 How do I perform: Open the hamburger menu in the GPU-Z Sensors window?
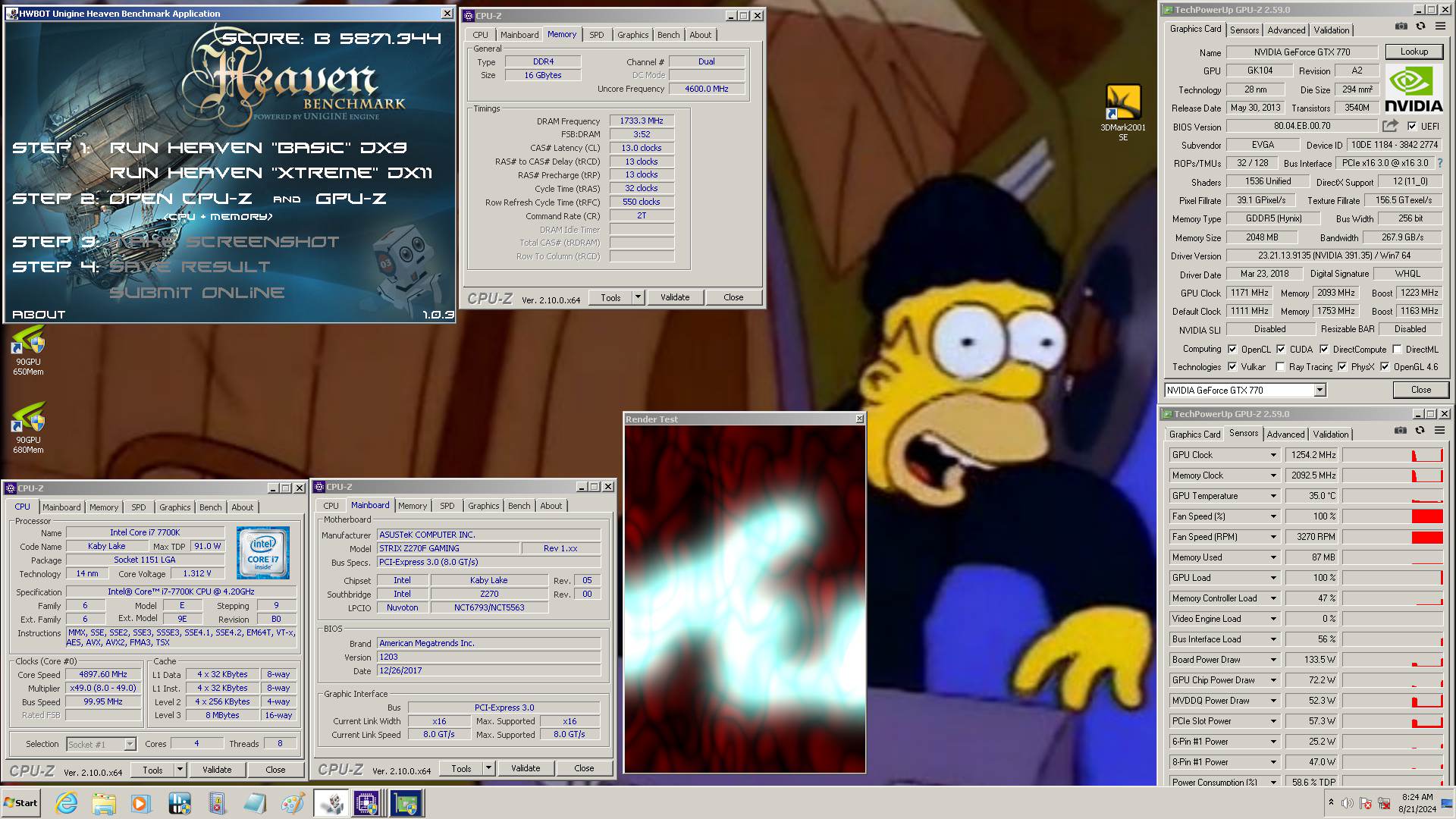tap(1440, 431)
